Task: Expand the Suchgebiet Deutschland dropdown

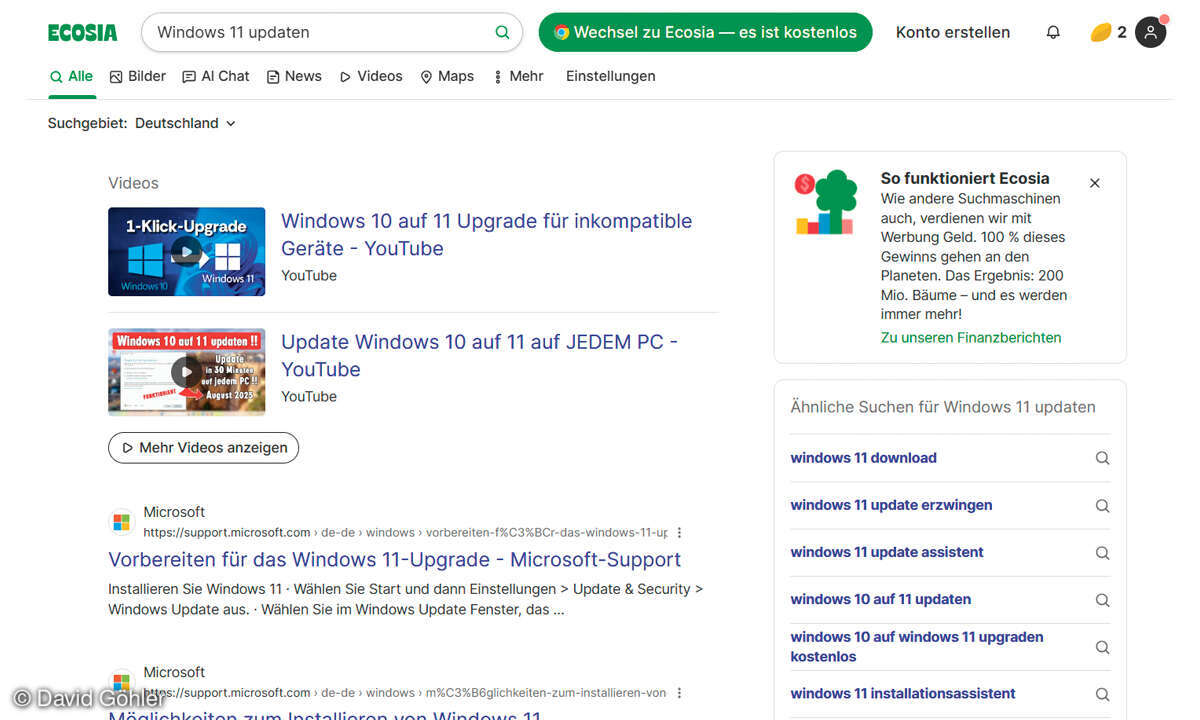Action: click(x=186, y=123)
